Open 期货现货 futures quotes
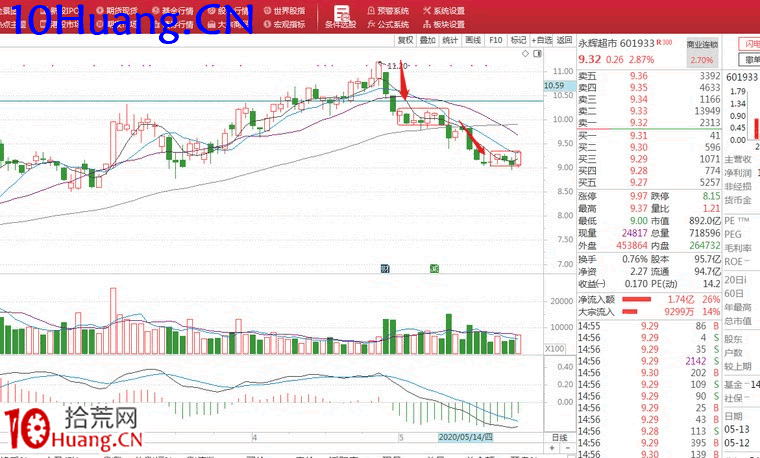This screenshot has width=760, height=458. point(116,11)
